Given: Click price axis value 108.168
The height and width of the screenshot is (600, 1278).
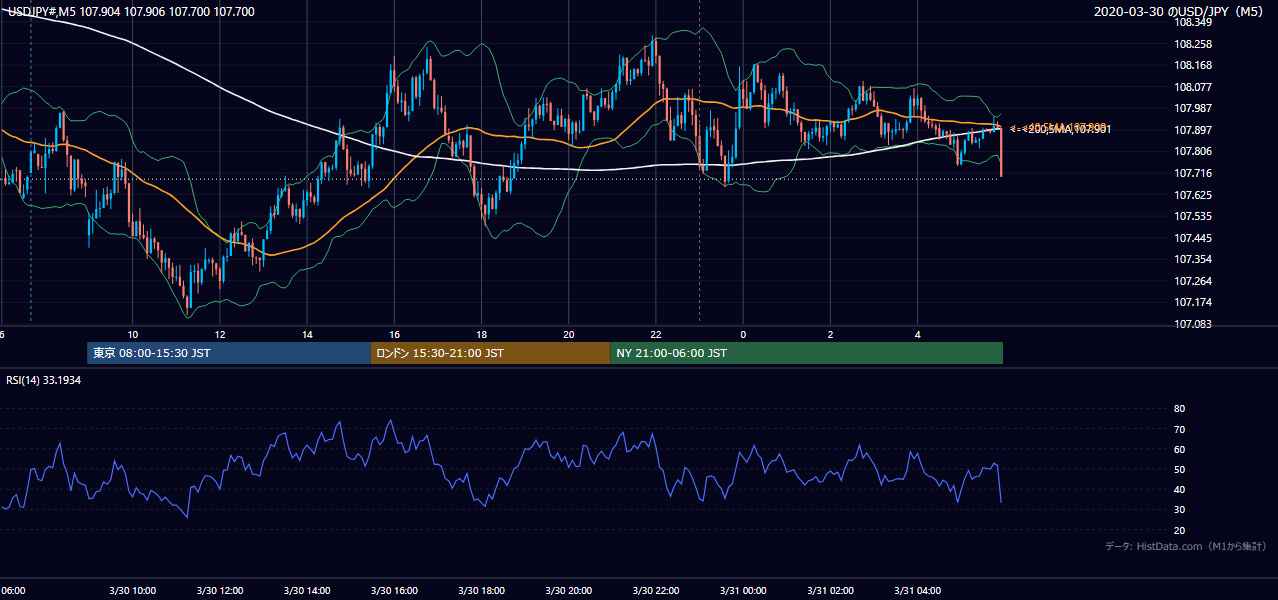Looking at the screenshot, I should point(1192,65).
